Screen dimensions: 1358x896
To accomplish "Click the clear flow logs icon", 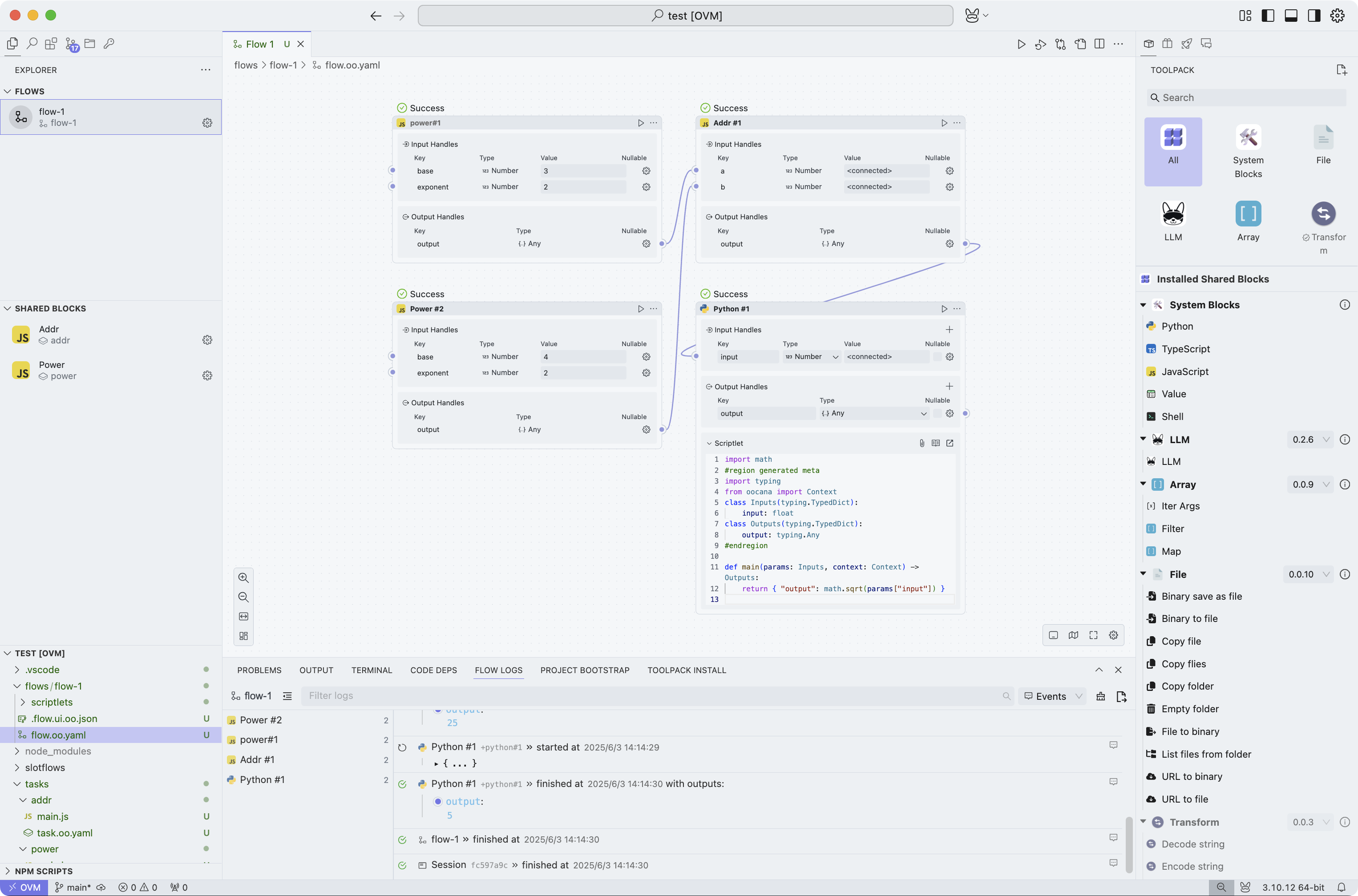I will pyautogui.click(x=1100, y=696).
